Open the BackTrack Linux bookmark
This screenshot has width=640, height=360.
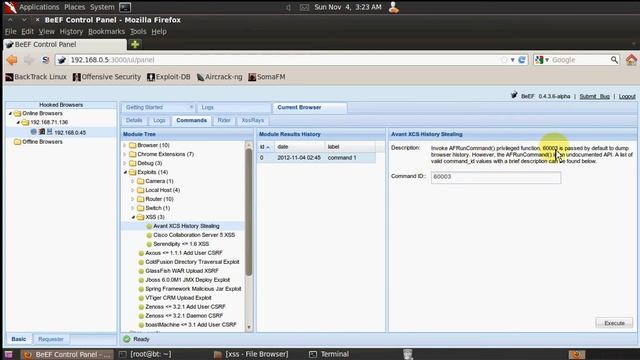(x=36, y=77)
